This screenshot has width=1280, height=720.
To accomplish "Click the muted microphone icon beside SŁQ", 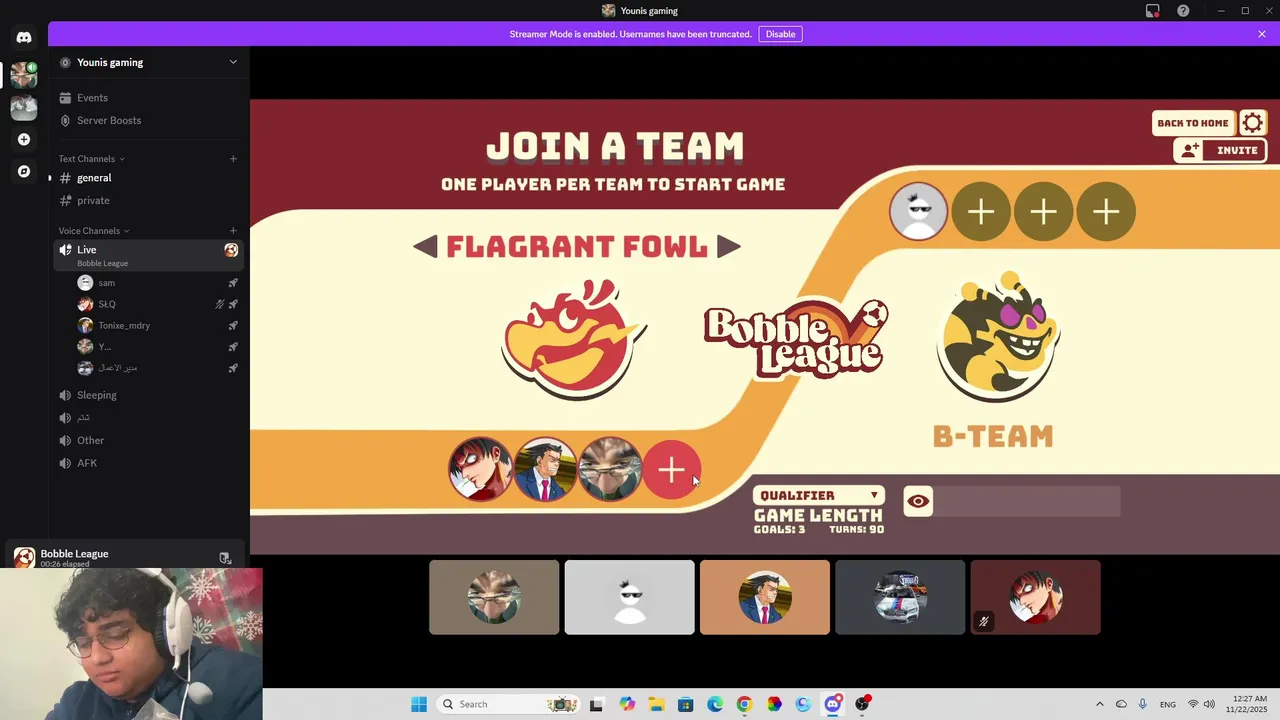I will point(220,304).
